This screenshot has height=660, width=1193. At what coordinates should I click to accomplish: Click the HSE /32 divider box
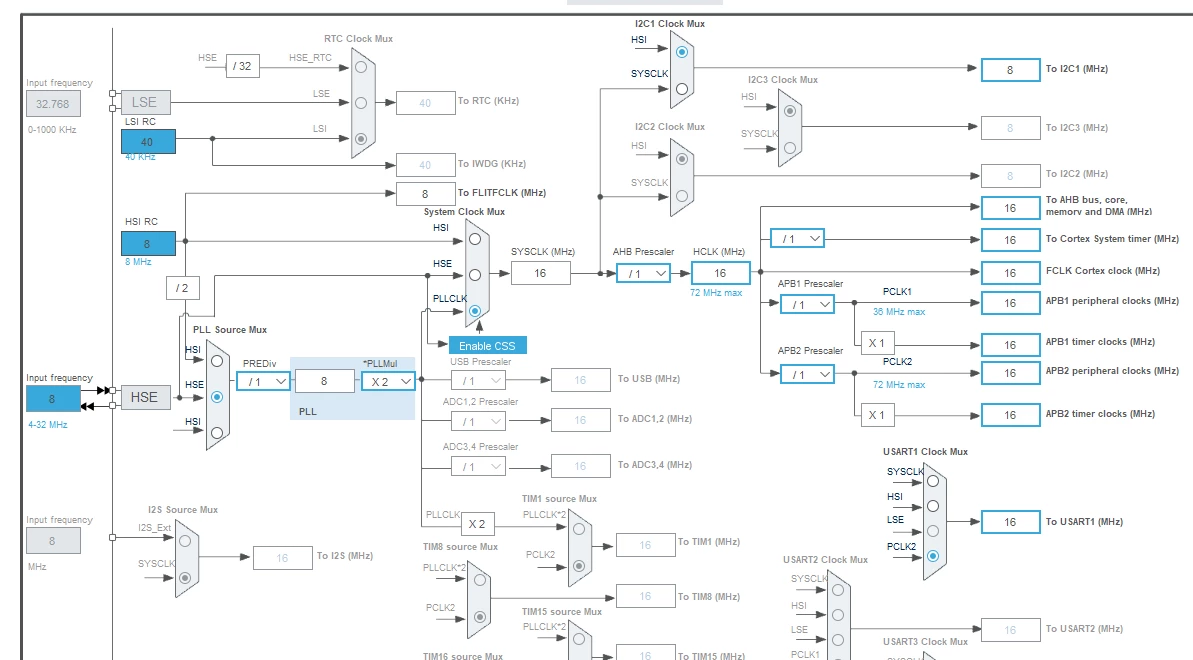[242, 66]
